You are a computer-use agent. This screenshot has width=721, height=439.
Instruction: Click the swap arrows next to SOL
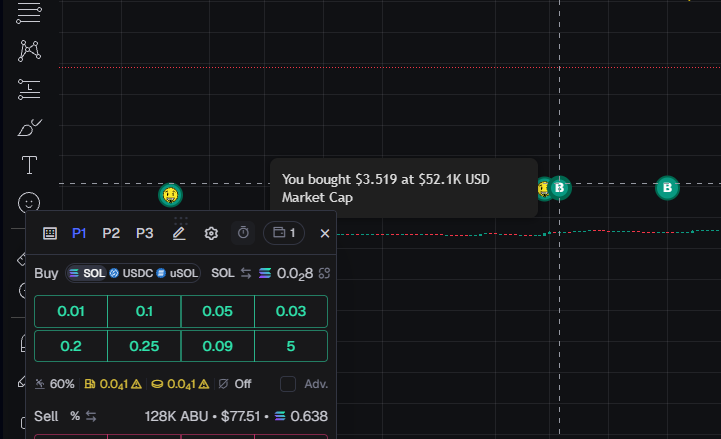click(246, 273)
